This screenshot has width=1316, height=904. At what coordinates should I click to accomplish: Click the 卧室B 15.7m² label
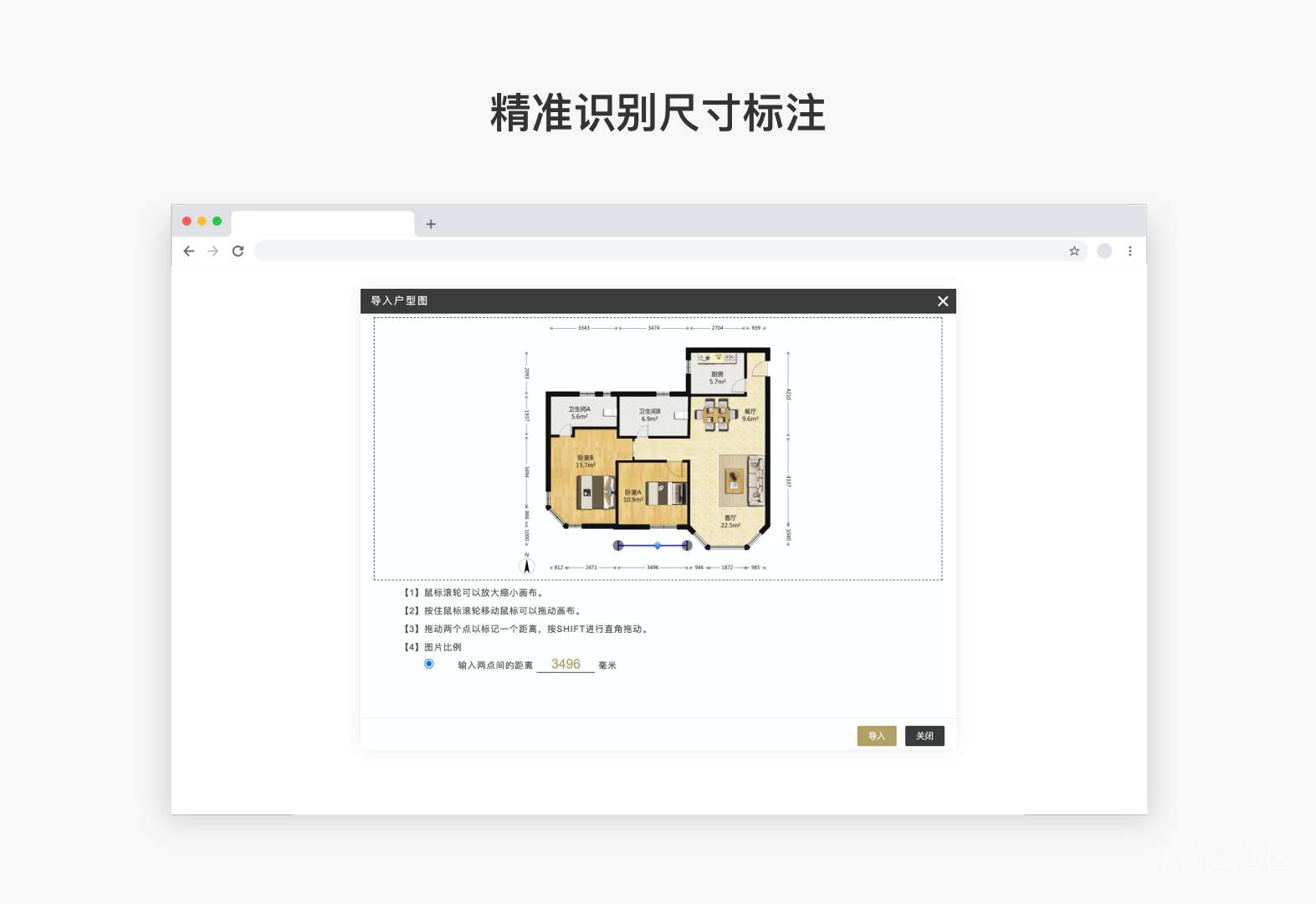pos(586,461)
